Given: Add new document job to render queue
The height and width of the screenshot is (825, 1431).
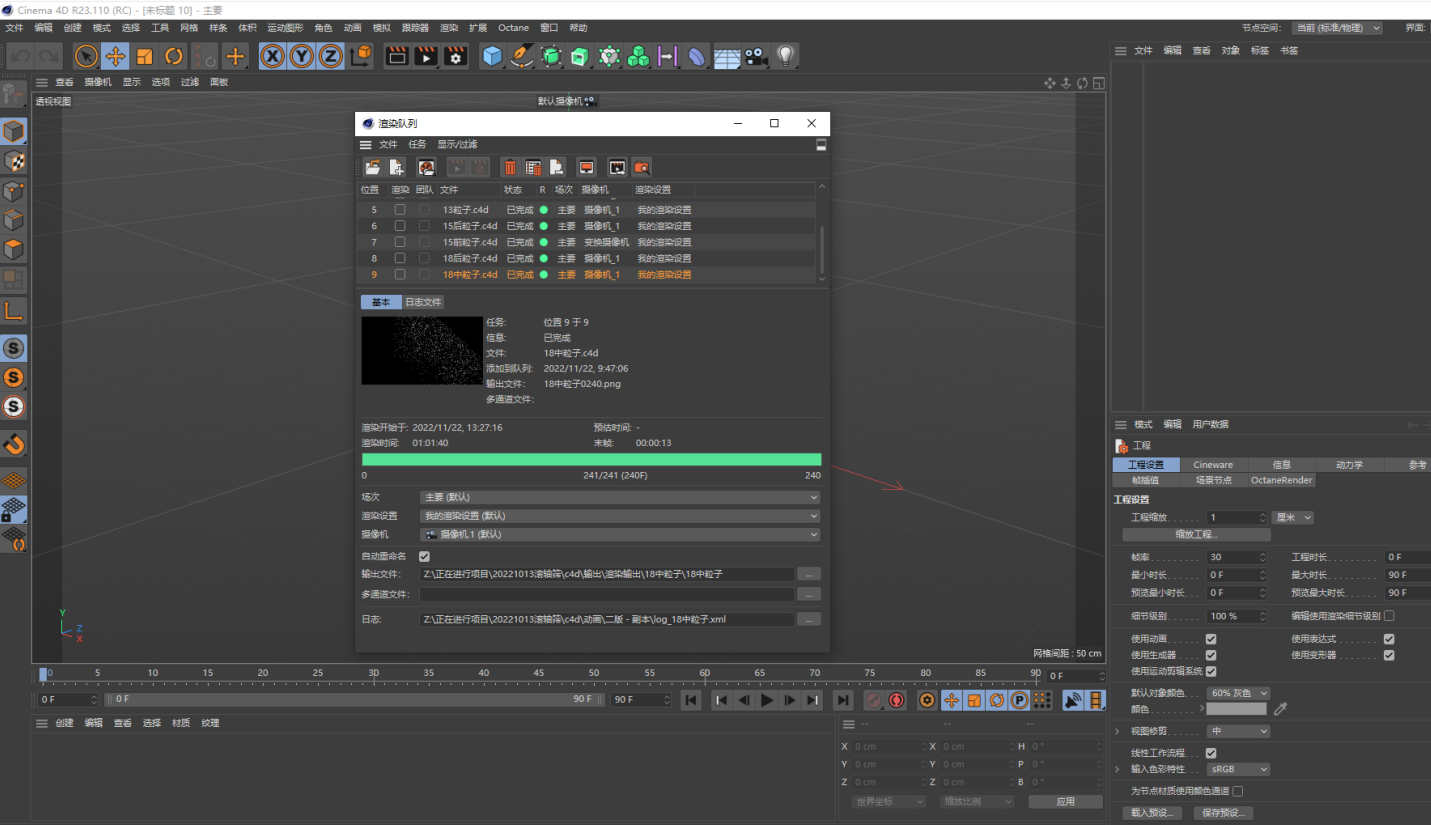Looking at the screenshot, I should 397,167.
